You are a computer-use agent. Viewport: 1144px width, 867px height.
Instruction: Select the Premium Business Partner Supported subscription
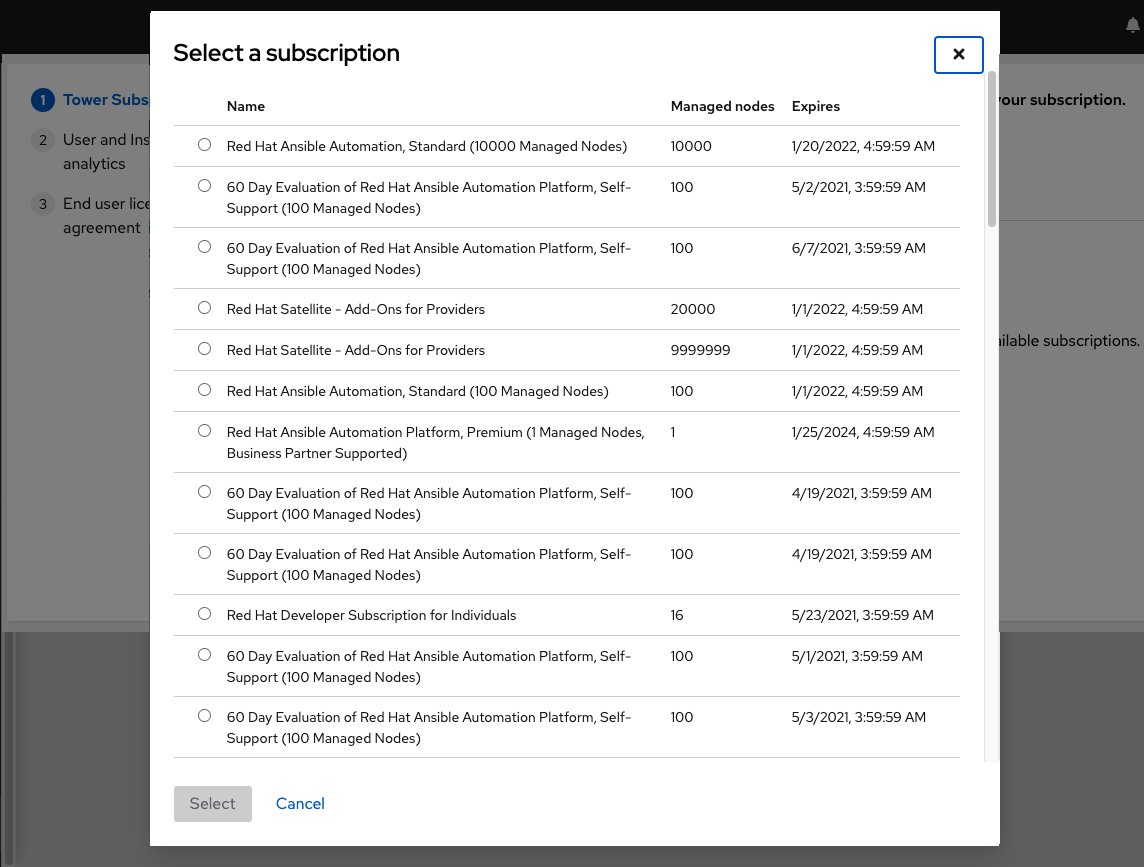205,431
